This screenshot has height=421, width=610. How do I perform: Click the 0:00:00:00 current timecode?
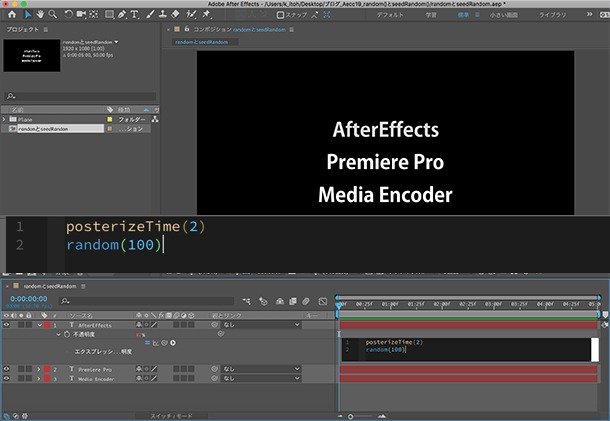pyautogui.click(x=29, y=299)
